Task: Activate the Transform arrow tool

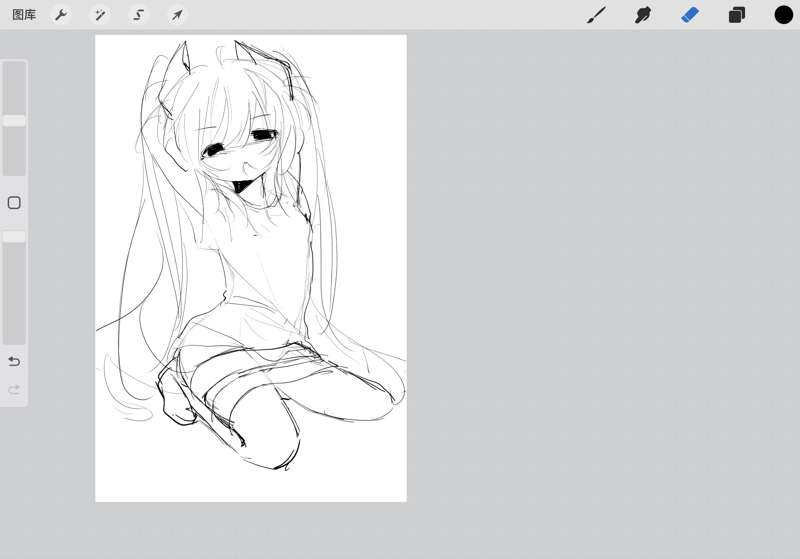Action: pyautogui.click(x=177, y=15)
